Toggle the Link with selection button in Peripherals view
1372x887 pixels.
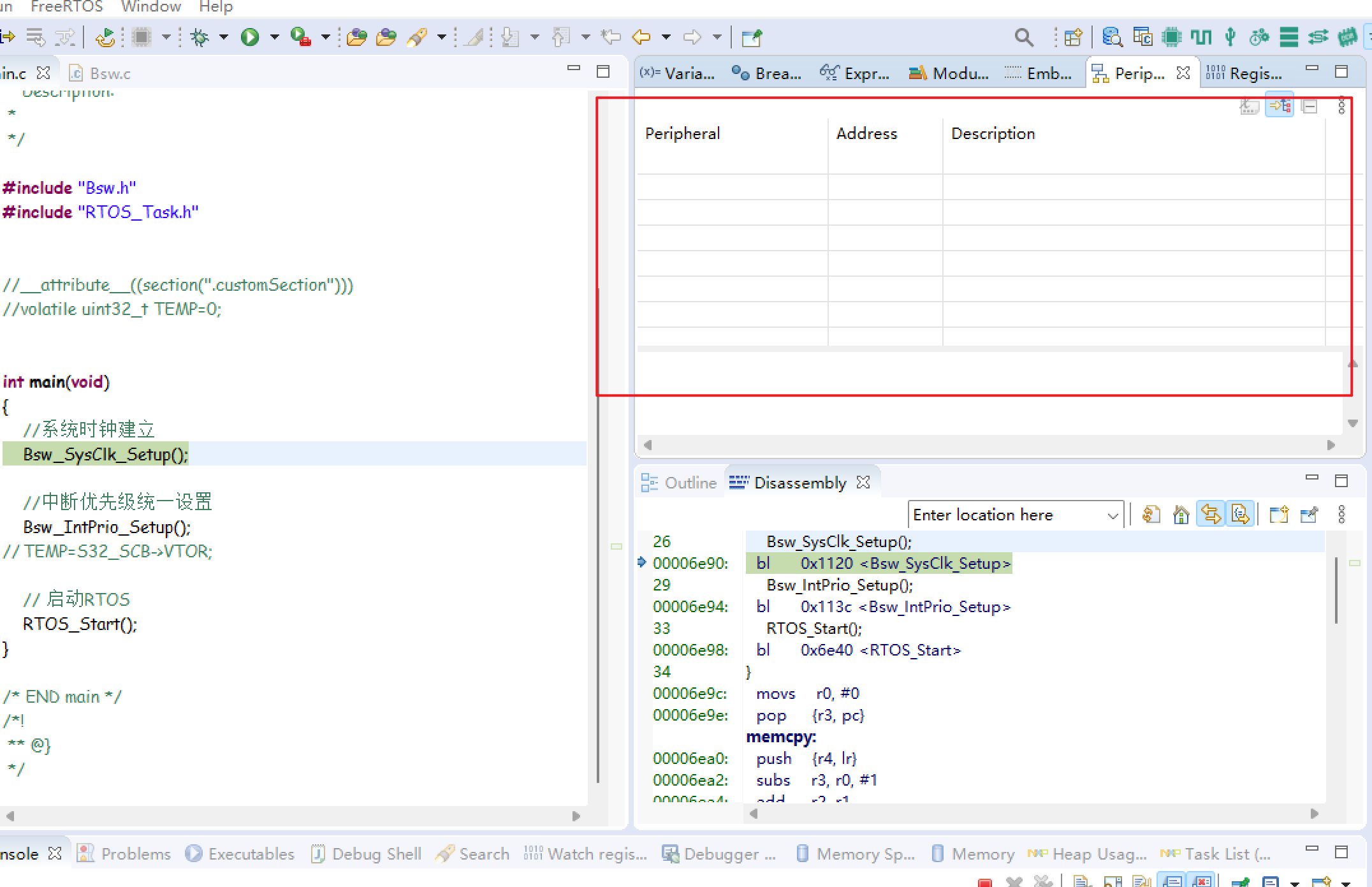(x=1280, y=106)
